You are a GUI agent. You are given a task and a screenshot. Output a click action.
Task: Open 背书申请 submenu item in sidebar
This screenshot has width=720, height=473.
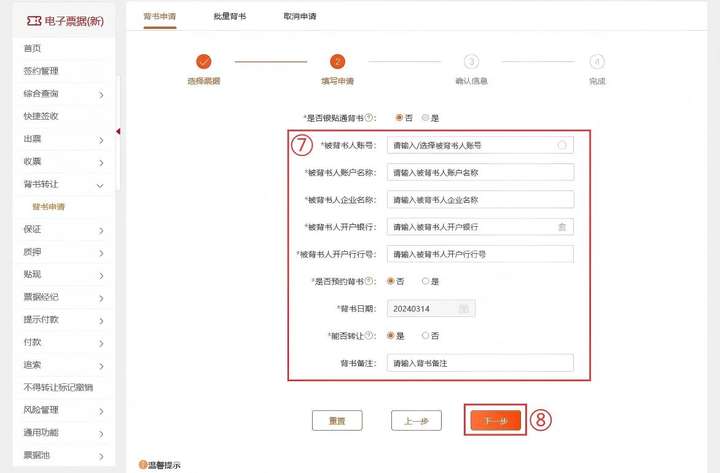pos(48,207)
